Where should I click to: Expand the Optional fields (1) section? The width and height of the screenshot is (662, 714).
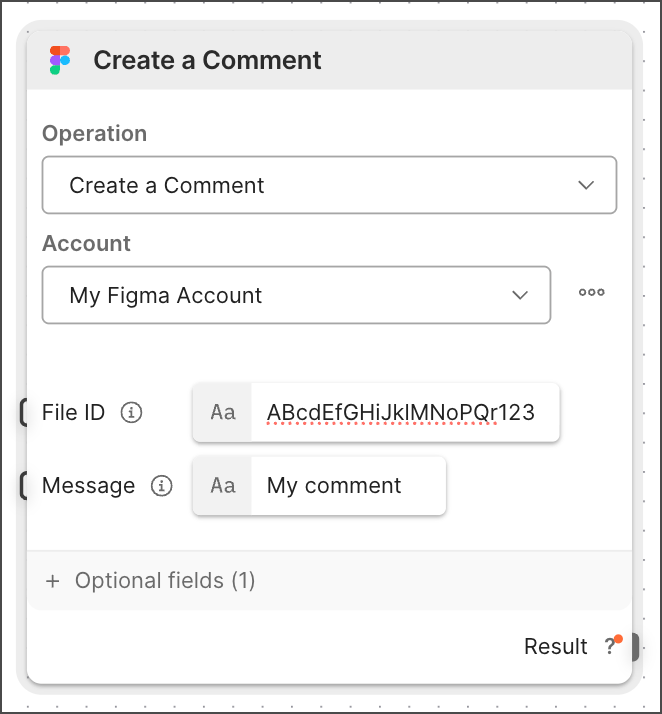165,581
